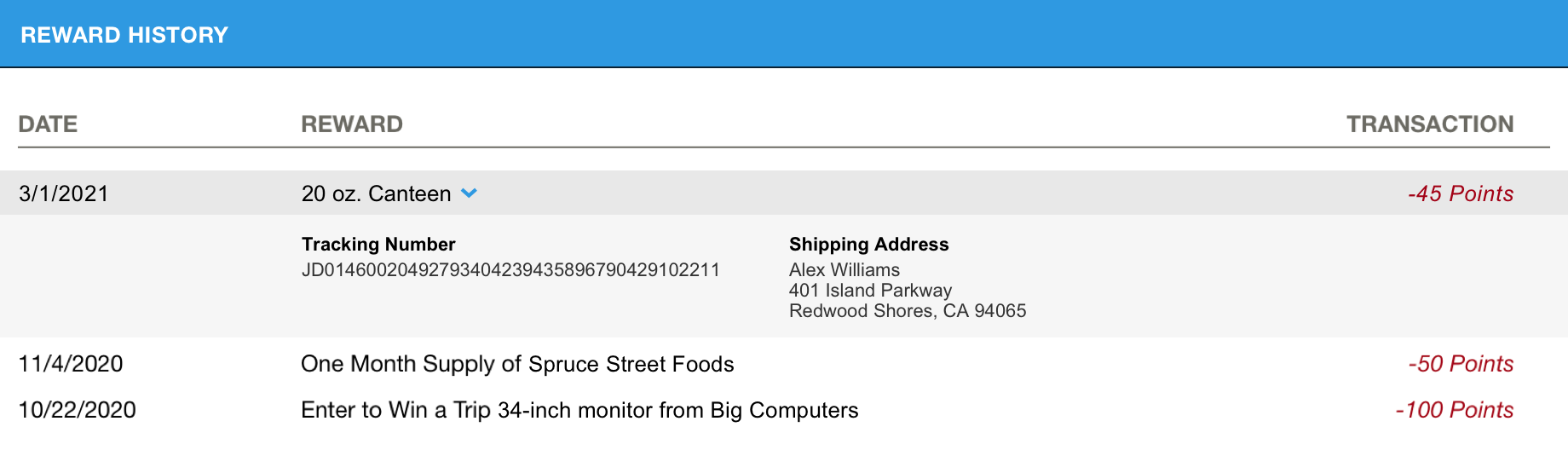Select the 10/22/2020 date entry
The width and height of the screenshot is (1568, 450).
tap(78, 410)
